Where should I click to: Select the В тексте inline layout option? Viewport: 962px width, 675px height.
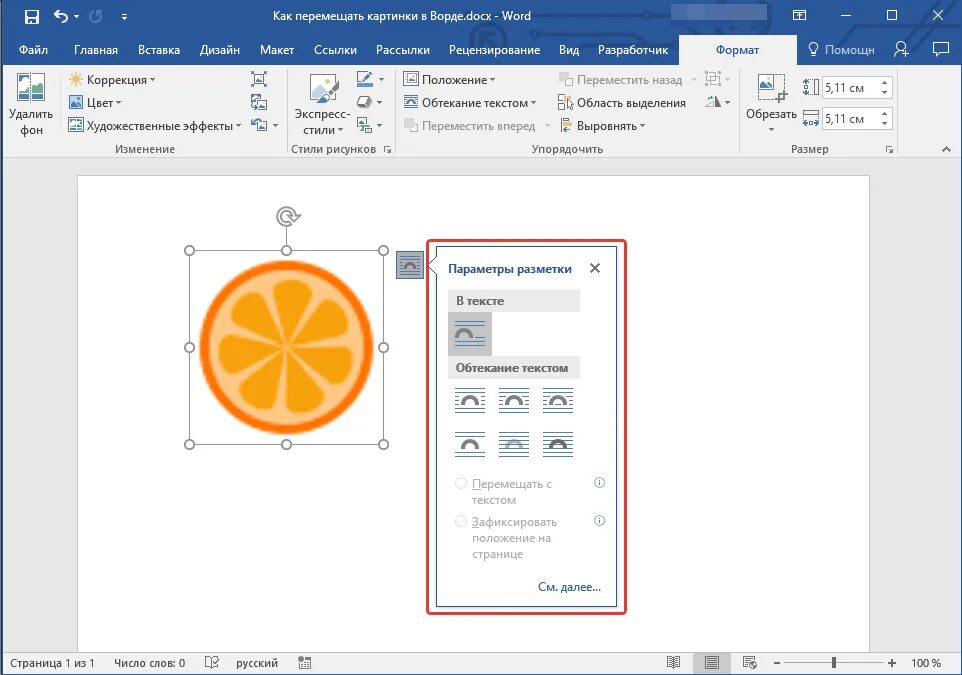coord(470,334)
